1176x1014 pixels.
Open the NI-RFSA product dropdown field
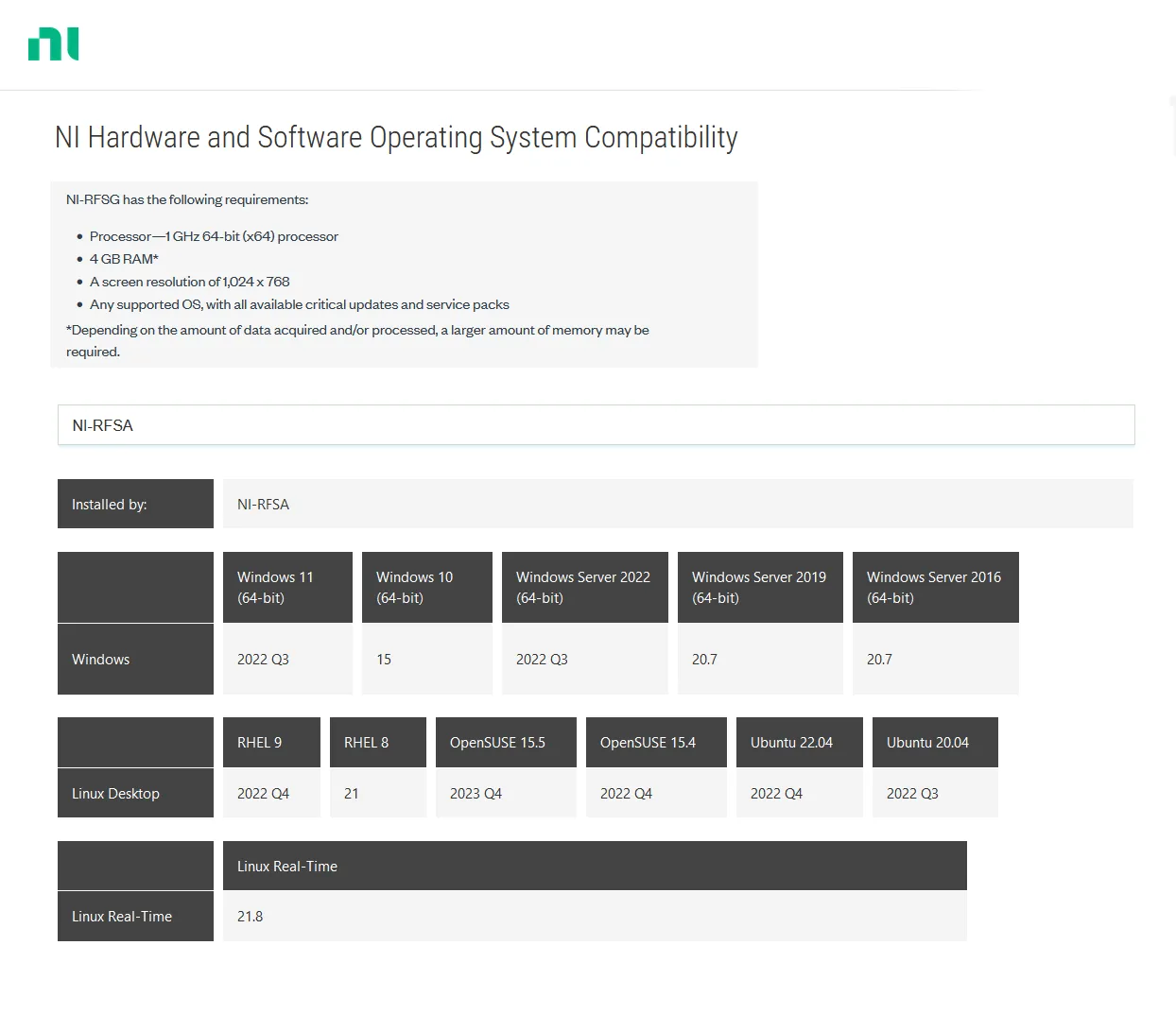coord(596,425)
